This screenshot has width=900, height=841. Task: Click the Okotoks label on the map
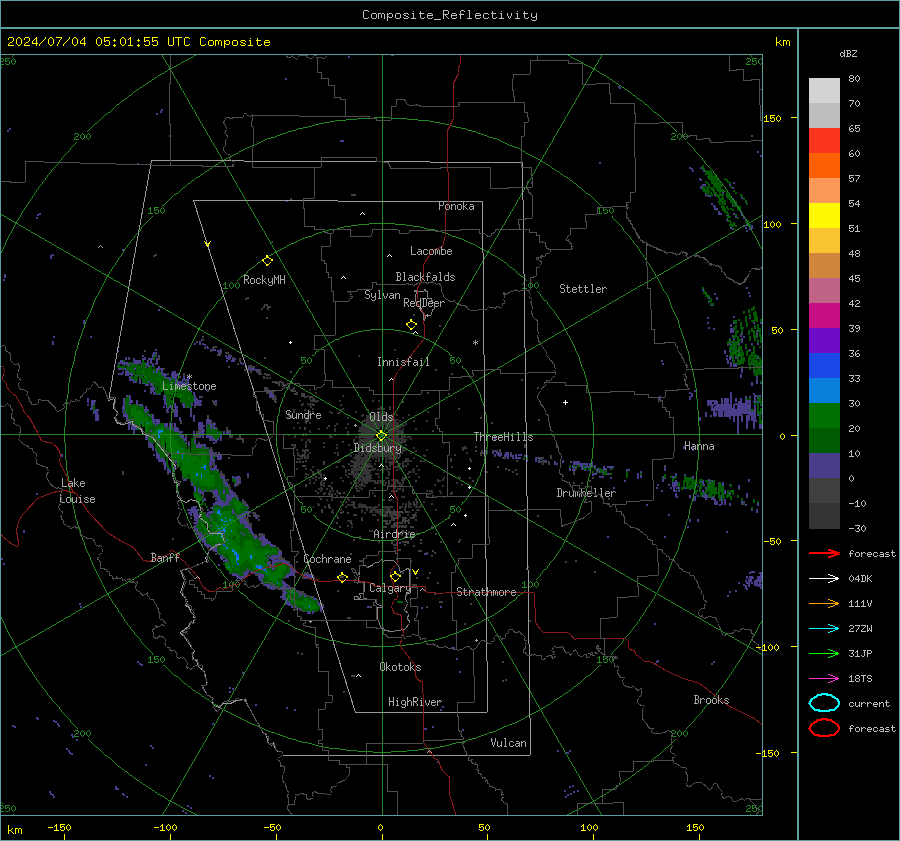pyautogui.click(x=400, y=666)
